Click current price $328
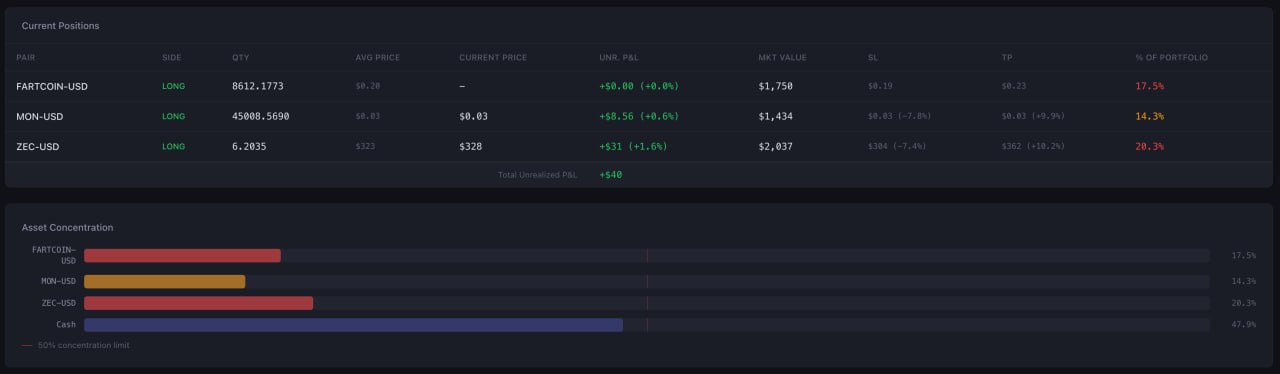The width and height of the screenshot is (1280, 374). tap(471, 147)
